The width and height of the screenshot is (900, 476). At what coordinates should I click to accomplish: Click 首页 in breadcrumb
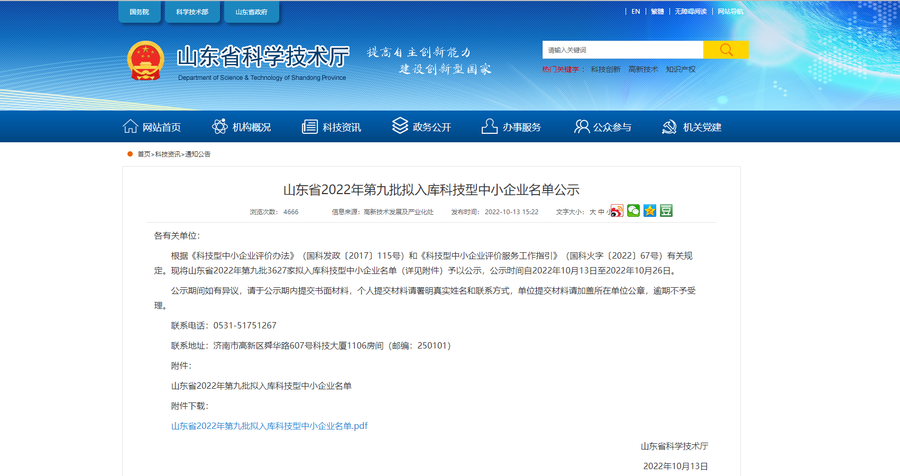[143, 154]
